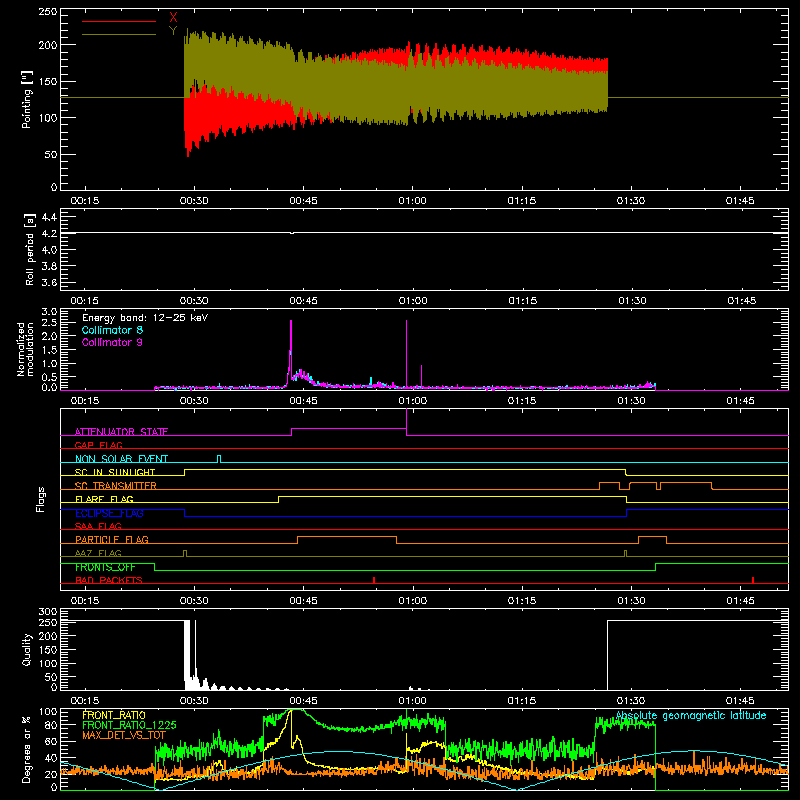
Task: Click the FRONT_RATIO legend label
Action: (x=114, y=715)
